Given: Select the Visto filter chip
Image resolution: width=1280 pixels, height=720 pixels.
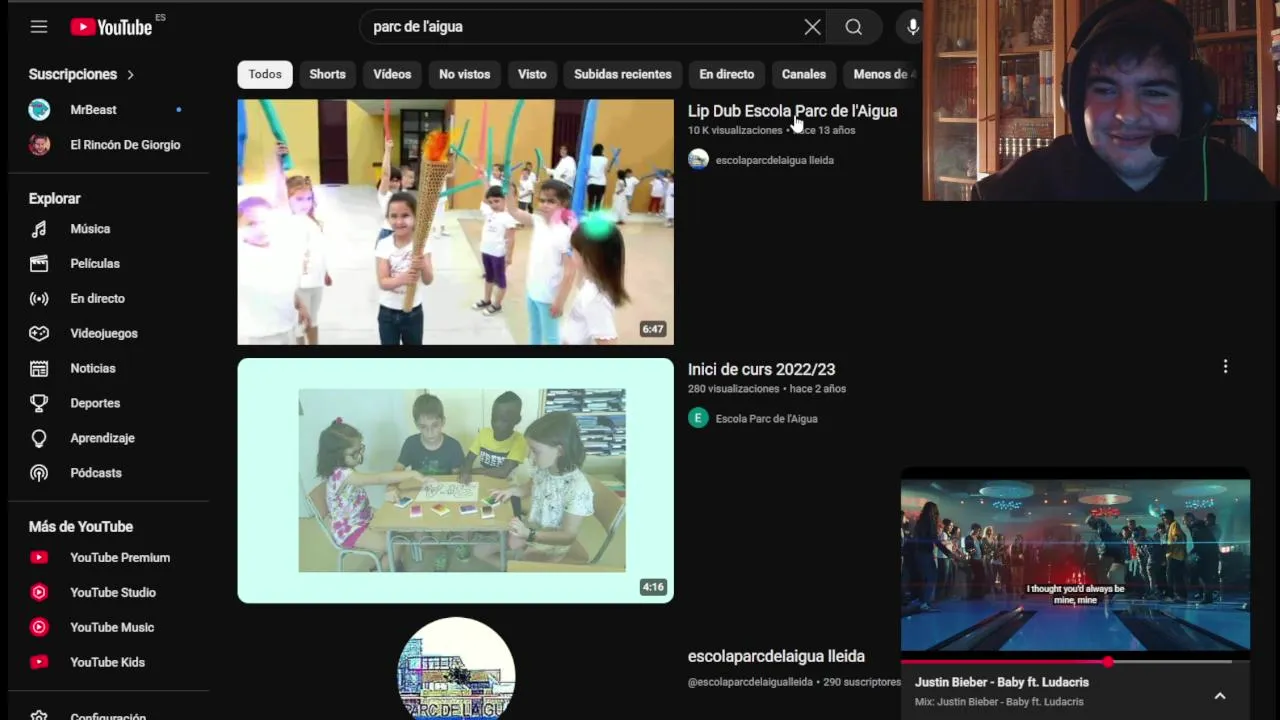Looking at the screenshot, I should [532, 74].
